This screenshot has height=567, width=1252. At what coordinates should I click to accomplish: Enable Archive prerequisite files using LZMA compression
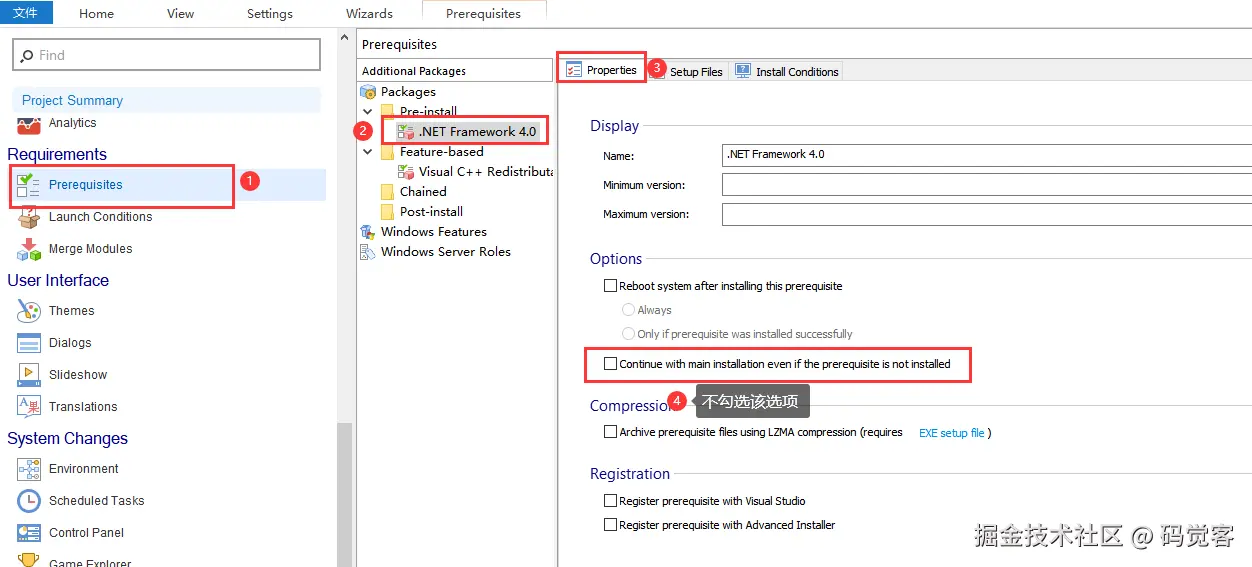(x=610, y=433)
